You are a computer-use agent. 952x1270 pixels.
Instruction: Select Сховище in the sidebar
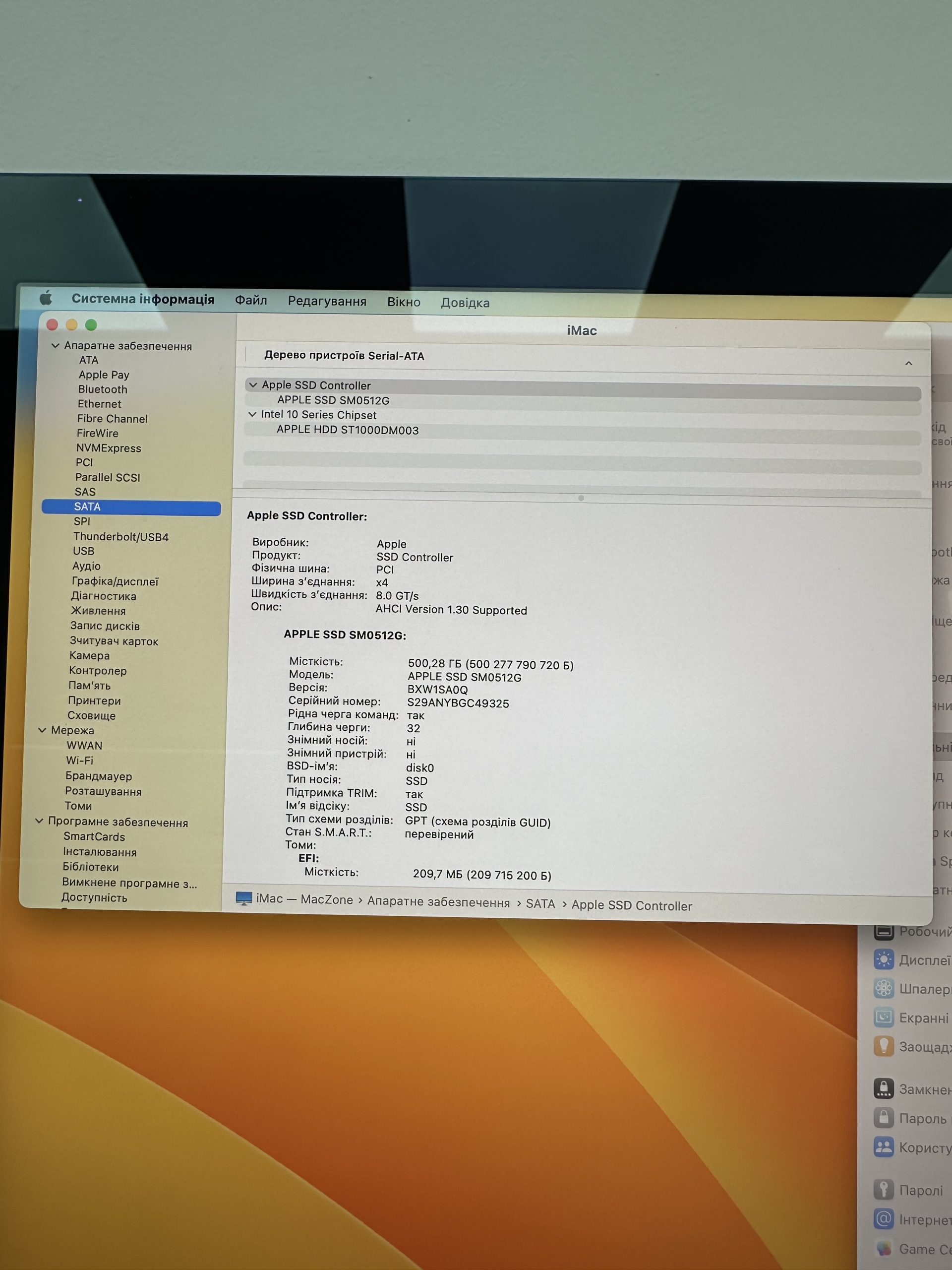pyautogui.click(x=91, y=715)
